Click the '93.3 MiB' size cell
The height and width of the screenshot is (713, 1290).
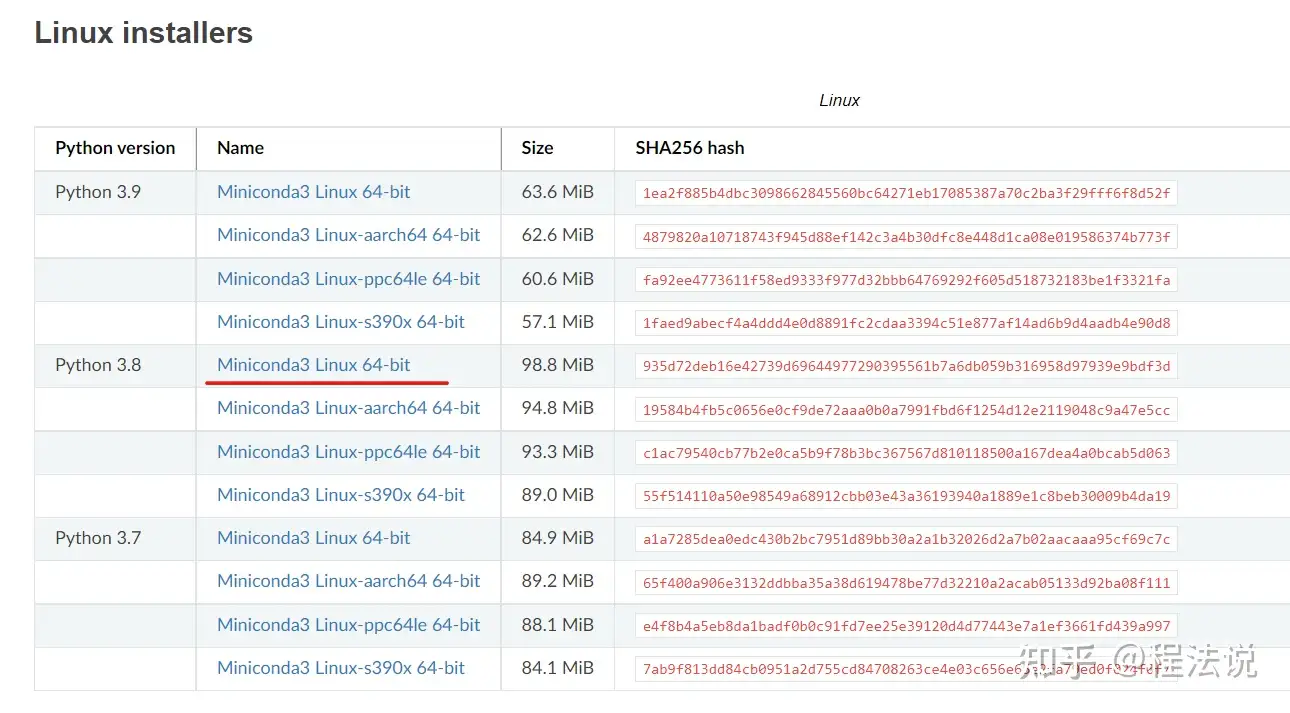(558, 452)
